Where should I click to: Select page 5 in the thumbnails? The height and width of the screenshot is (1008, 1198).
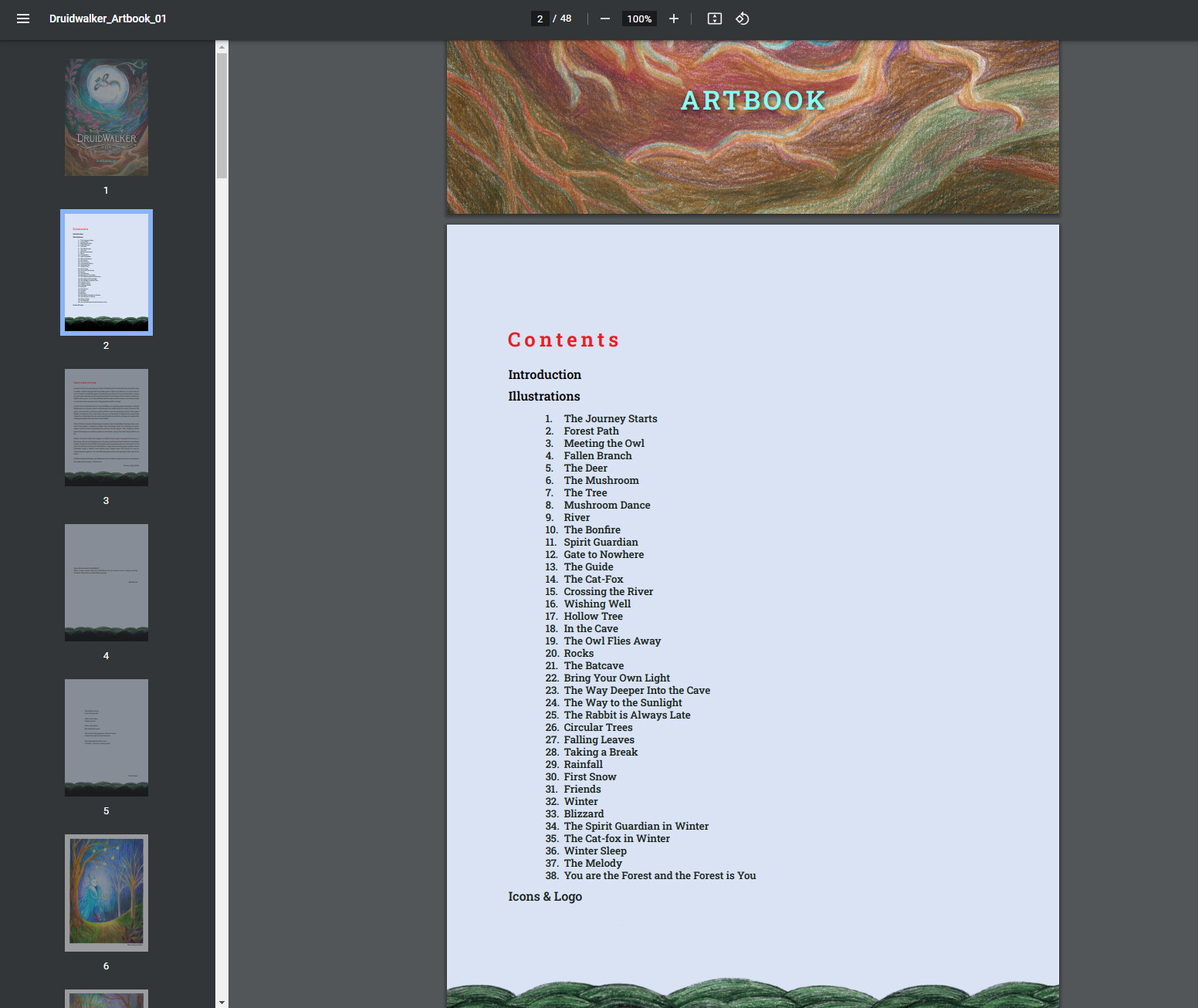coord(106,737)
